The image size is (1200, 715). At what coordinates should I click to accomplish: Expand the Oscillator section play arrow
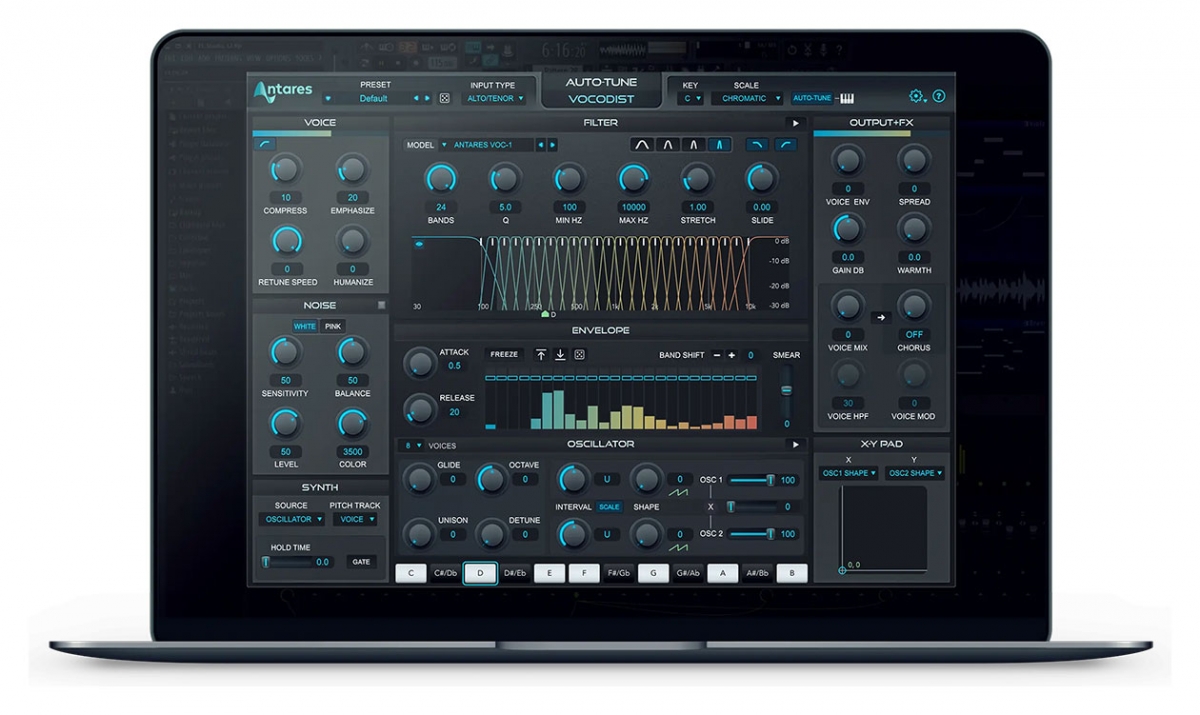coord(796,444)
